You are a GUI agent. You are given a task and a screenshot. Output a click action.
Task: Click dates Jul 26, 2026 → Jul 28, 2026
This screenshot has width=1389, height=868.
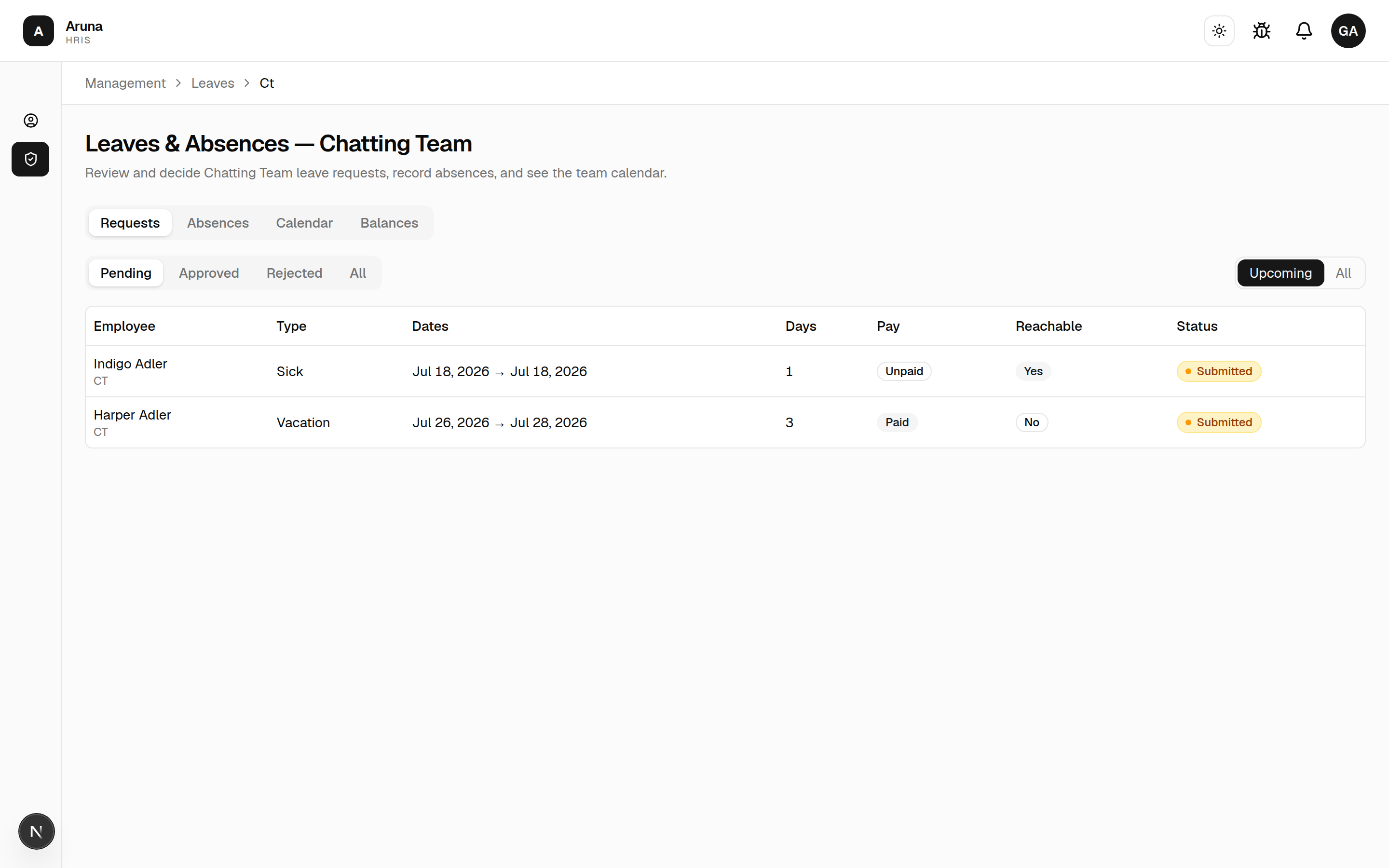[x=499, y=422]
